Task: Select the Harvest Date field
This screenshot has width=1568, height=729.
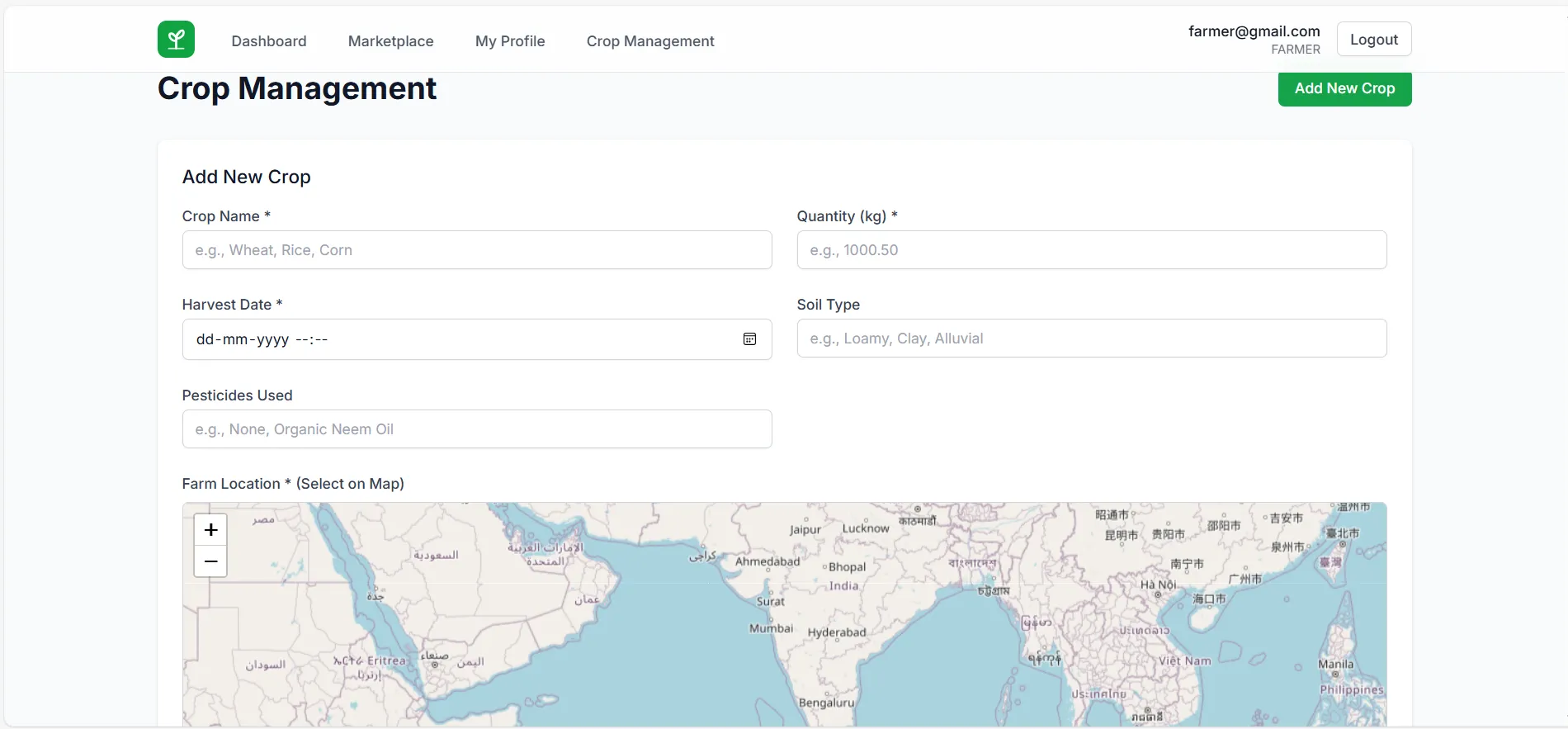Action: (477, 339)
